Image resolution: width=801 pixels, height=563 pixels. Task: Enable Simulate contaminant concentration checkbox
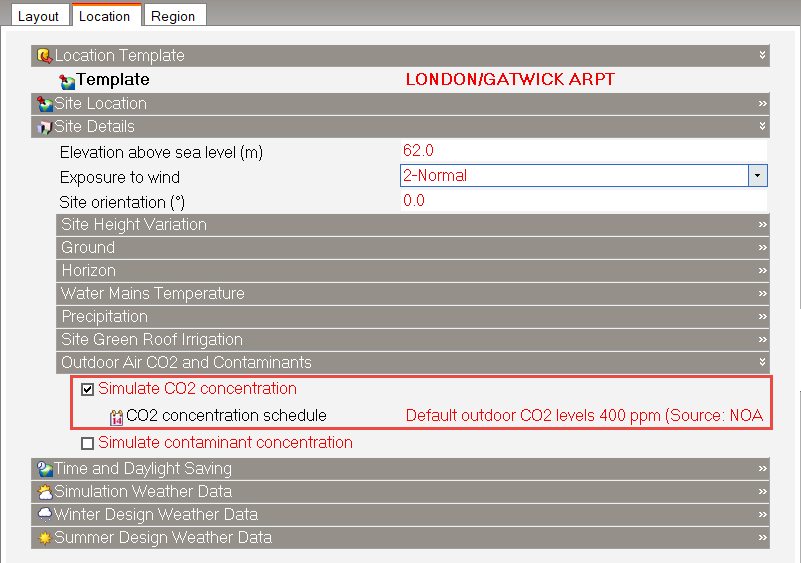(x=88, y=443)
